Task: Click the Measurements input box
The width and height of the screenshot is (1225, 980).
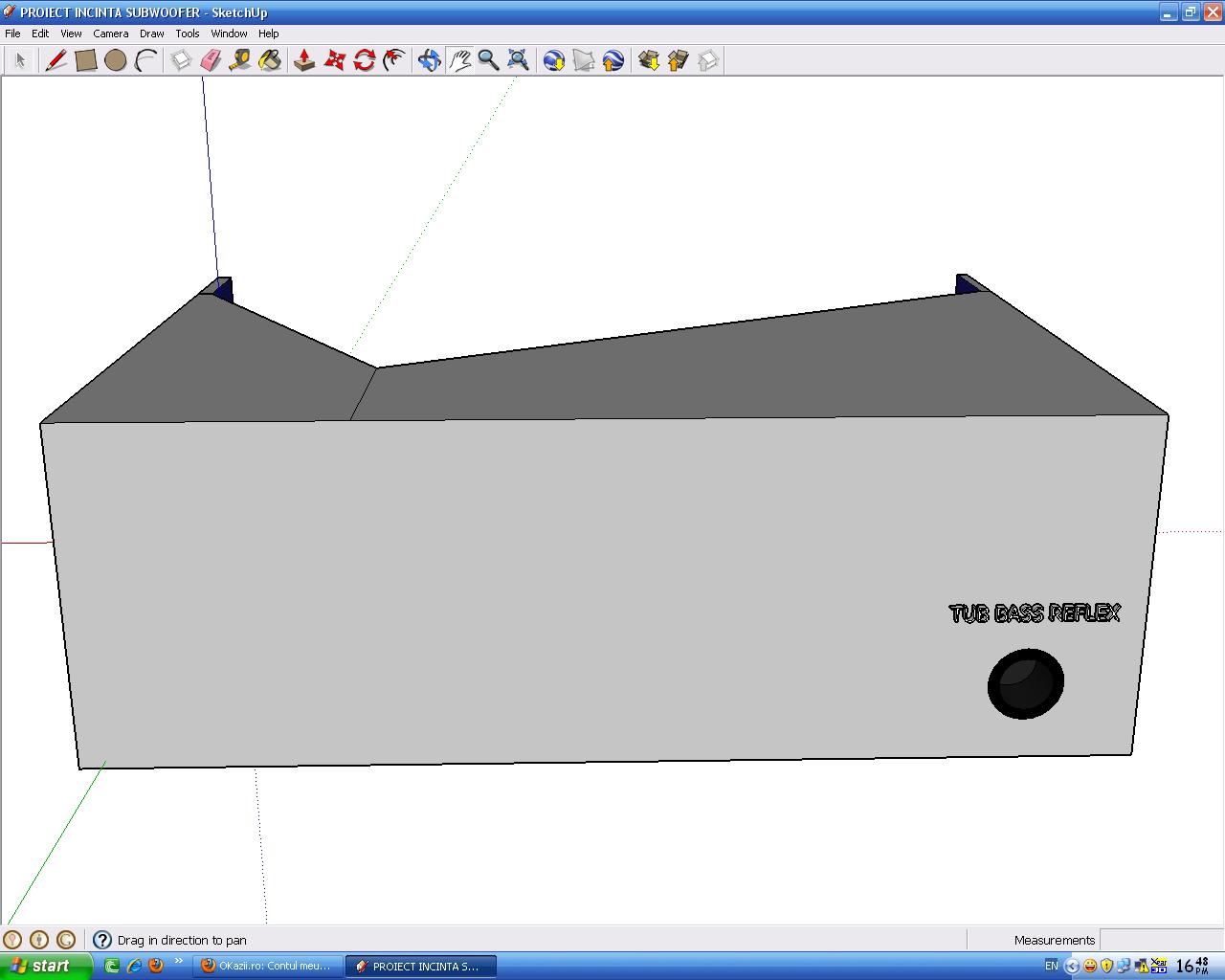Action: (x=1160, y=940)
